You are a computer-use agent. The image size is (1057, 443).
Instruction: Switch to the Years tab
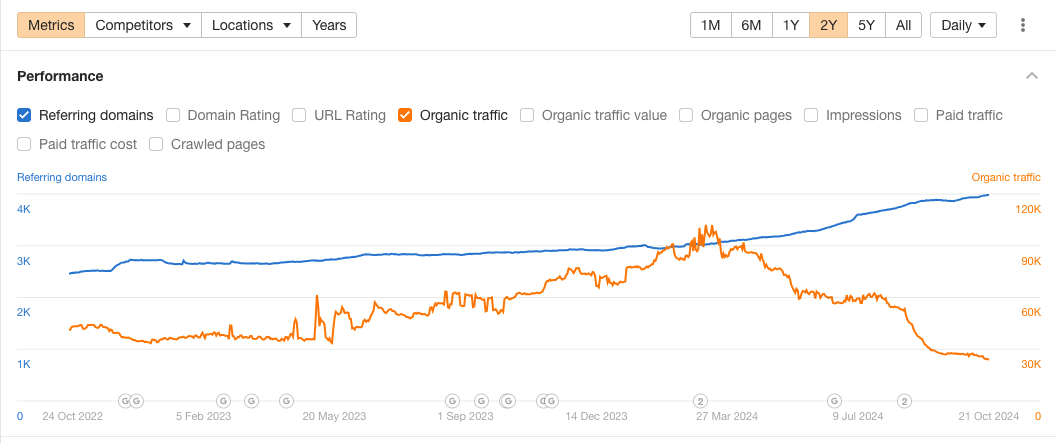(329, 25)
